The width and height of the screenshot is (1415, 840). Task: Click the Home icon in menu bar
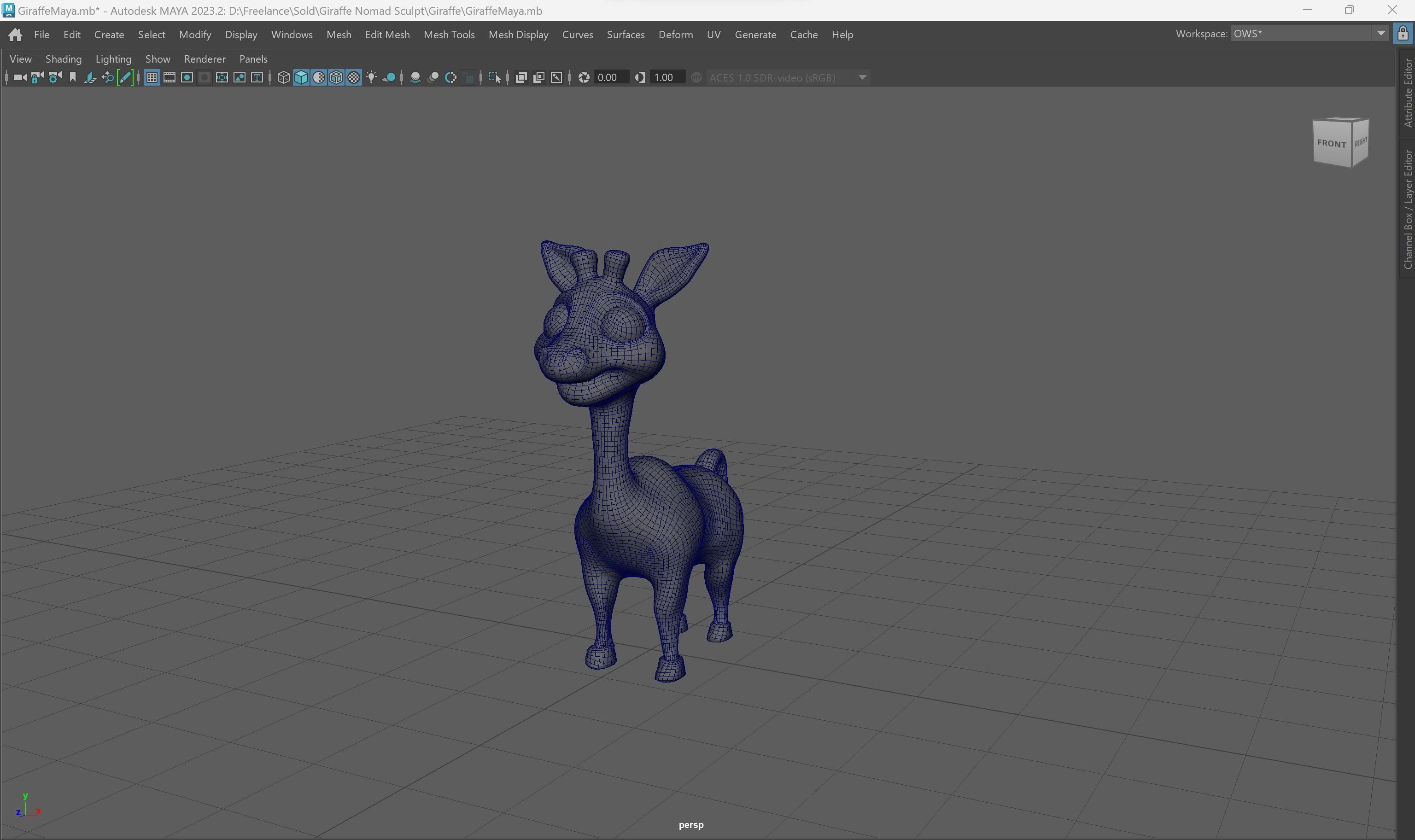[x=15, y=35]
